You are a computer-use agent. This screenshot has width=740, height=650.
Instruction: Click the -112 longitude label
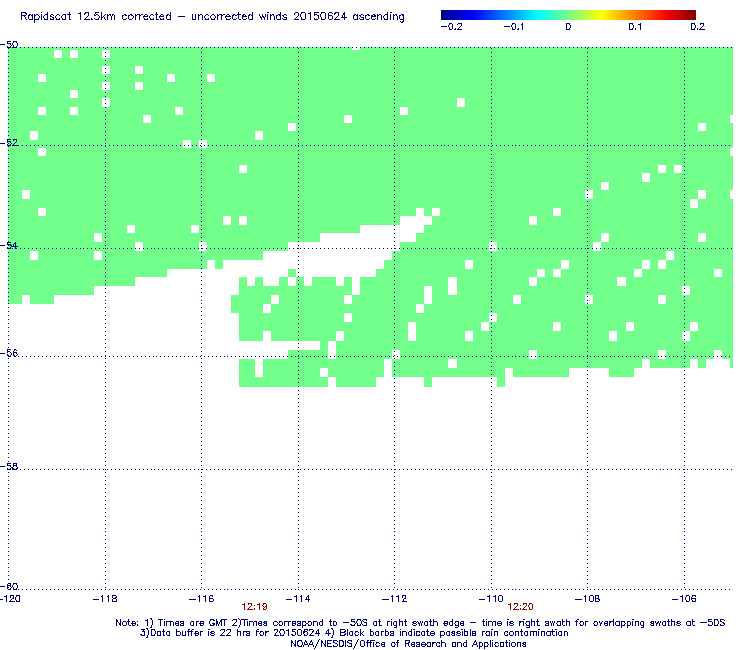click(395, 599)
